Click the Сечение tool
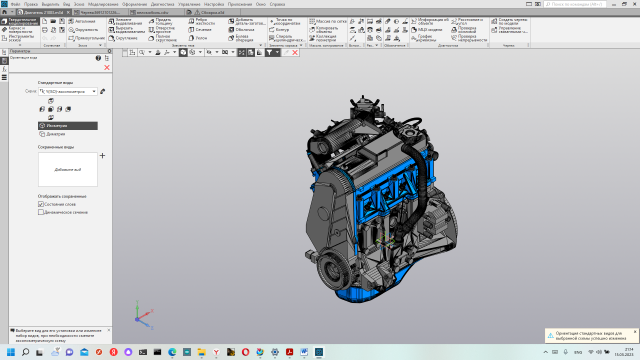Image resolution: width=640 pixels, height=360 pixels. pos(200,30)
